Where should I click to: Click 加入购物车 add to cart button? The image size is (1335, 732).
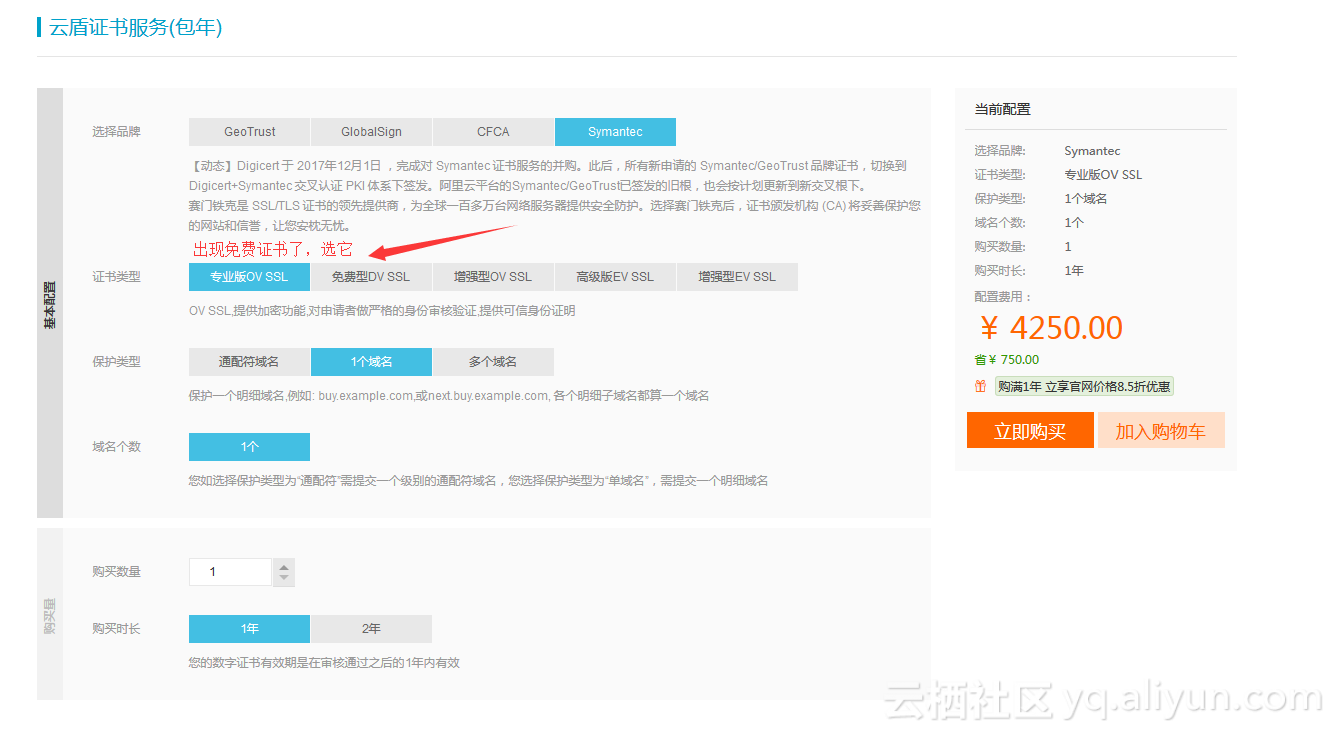[1161, 431]
